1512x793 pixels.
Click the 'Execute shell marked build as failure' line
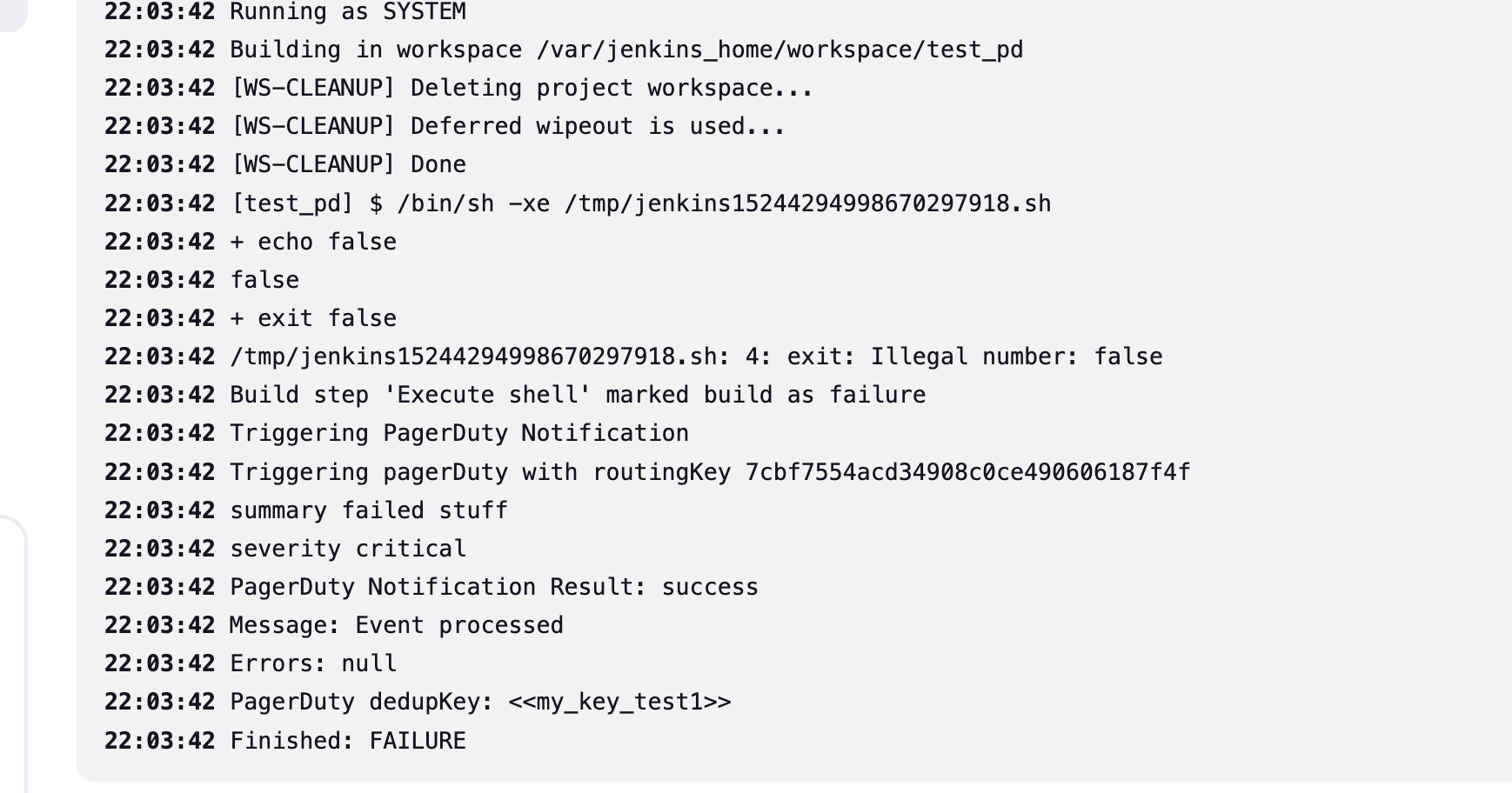click(578, 395)
